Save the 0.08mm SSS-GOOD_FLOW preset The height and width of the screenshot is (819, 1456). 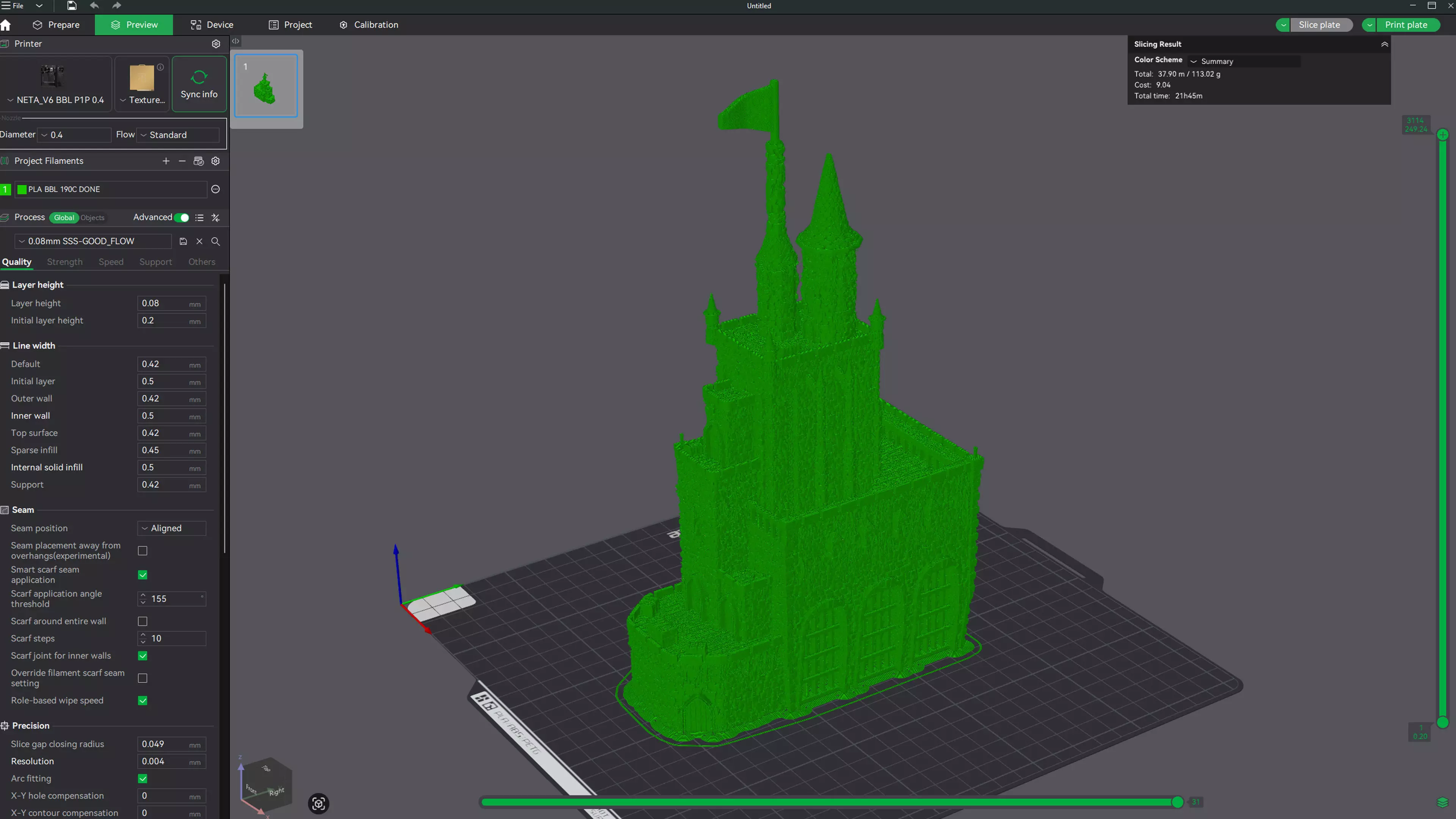tap(183, 242)
